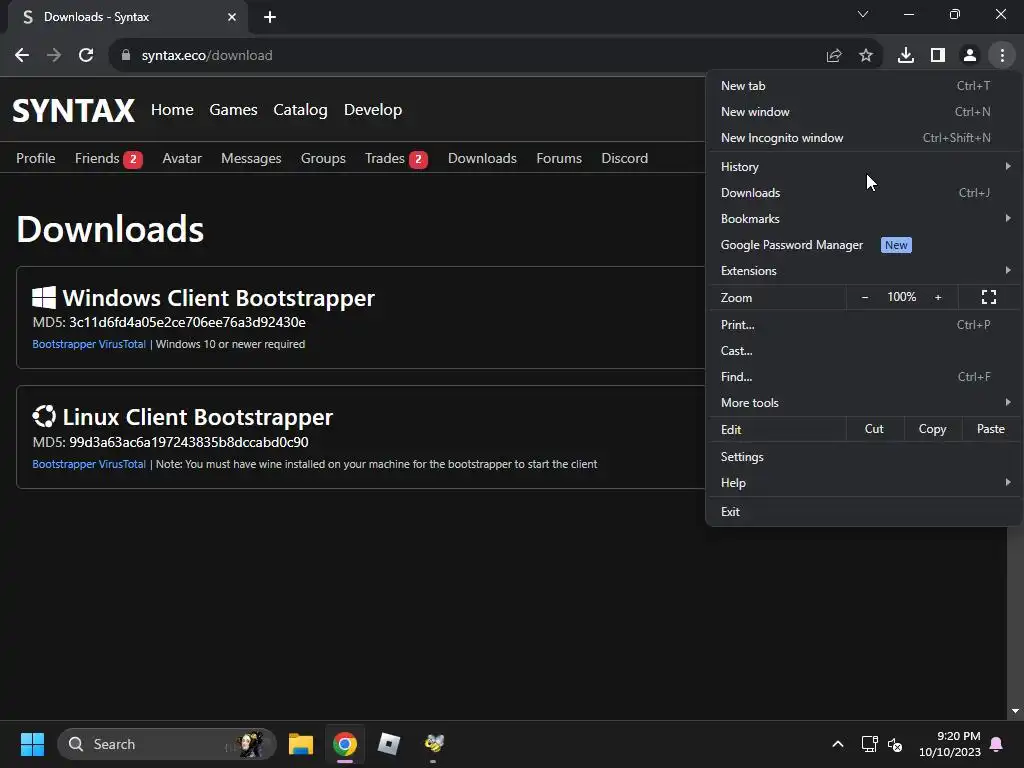The image size is (1024, 768).
Task: Open Bootstrapper VirusTotal link for Windows
Action: pyautogui.click(x=89, y=344)
